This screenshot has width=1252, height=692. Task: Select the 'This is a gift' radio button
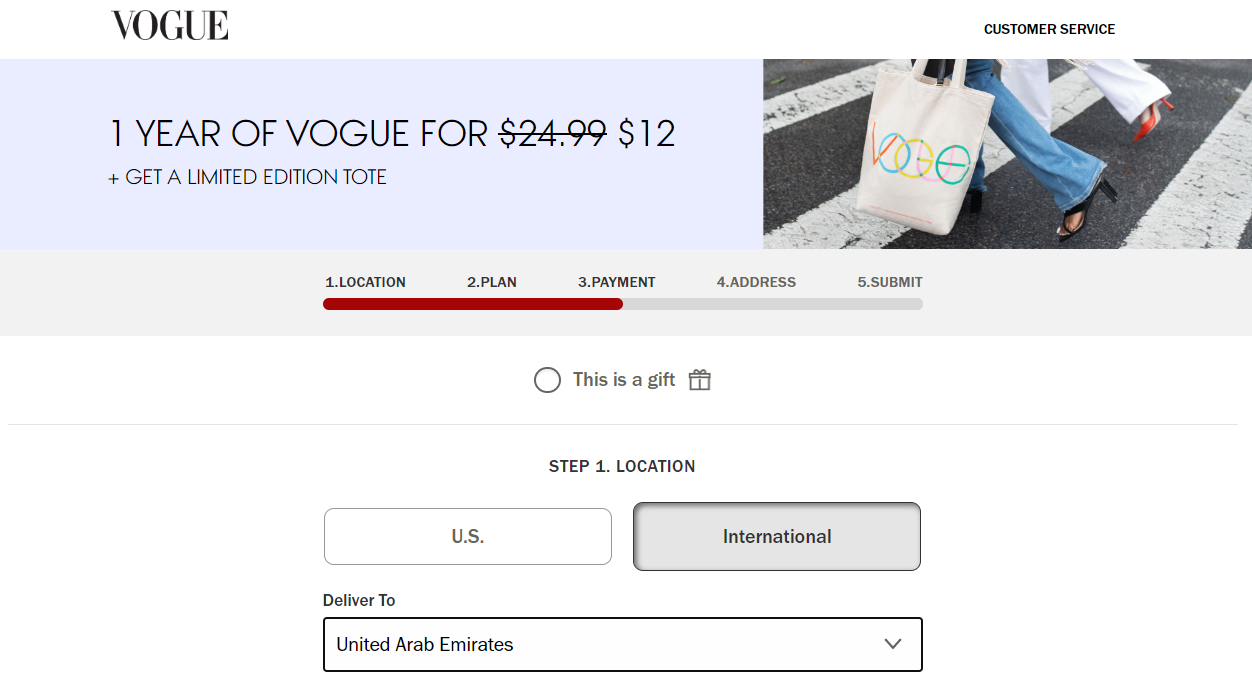tap(547, 380)
